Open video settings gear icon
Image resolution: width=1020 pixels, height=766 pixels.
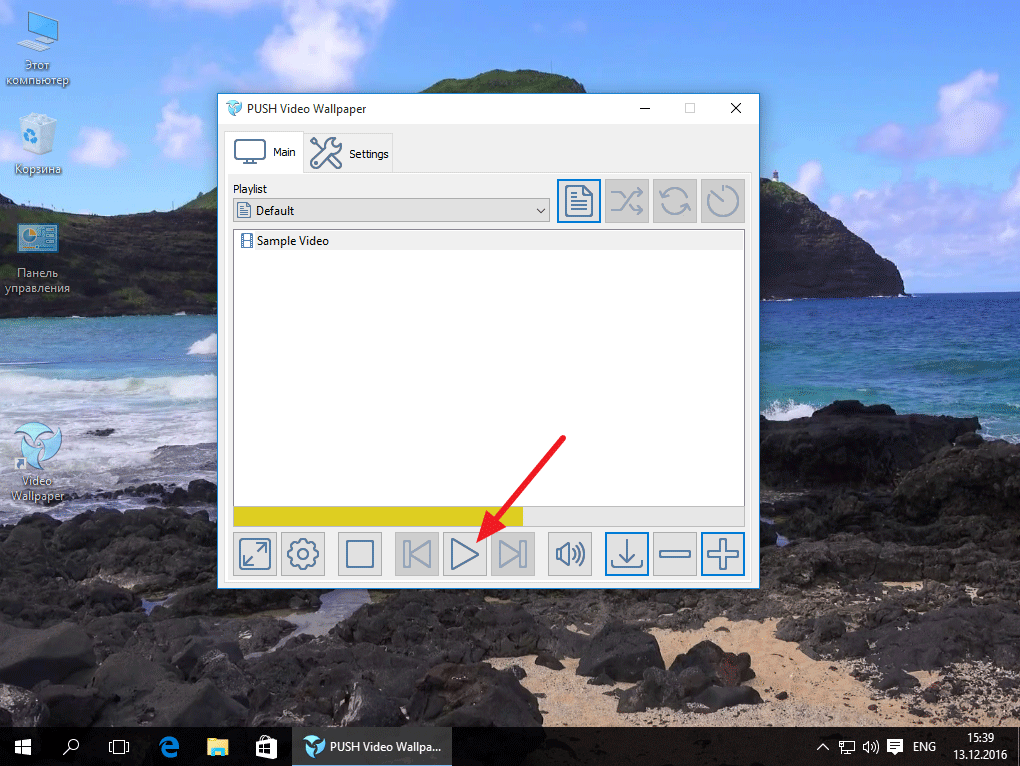click(x=303, y=554)
